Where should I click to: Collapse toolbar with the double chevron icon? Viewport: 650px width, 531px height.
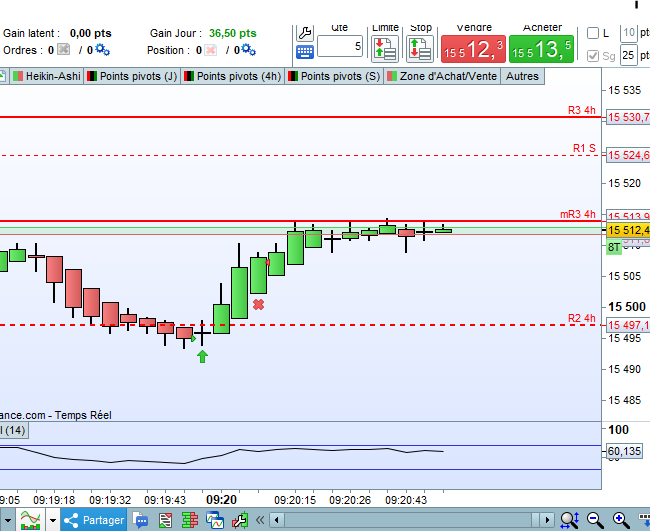pos(260,520)
